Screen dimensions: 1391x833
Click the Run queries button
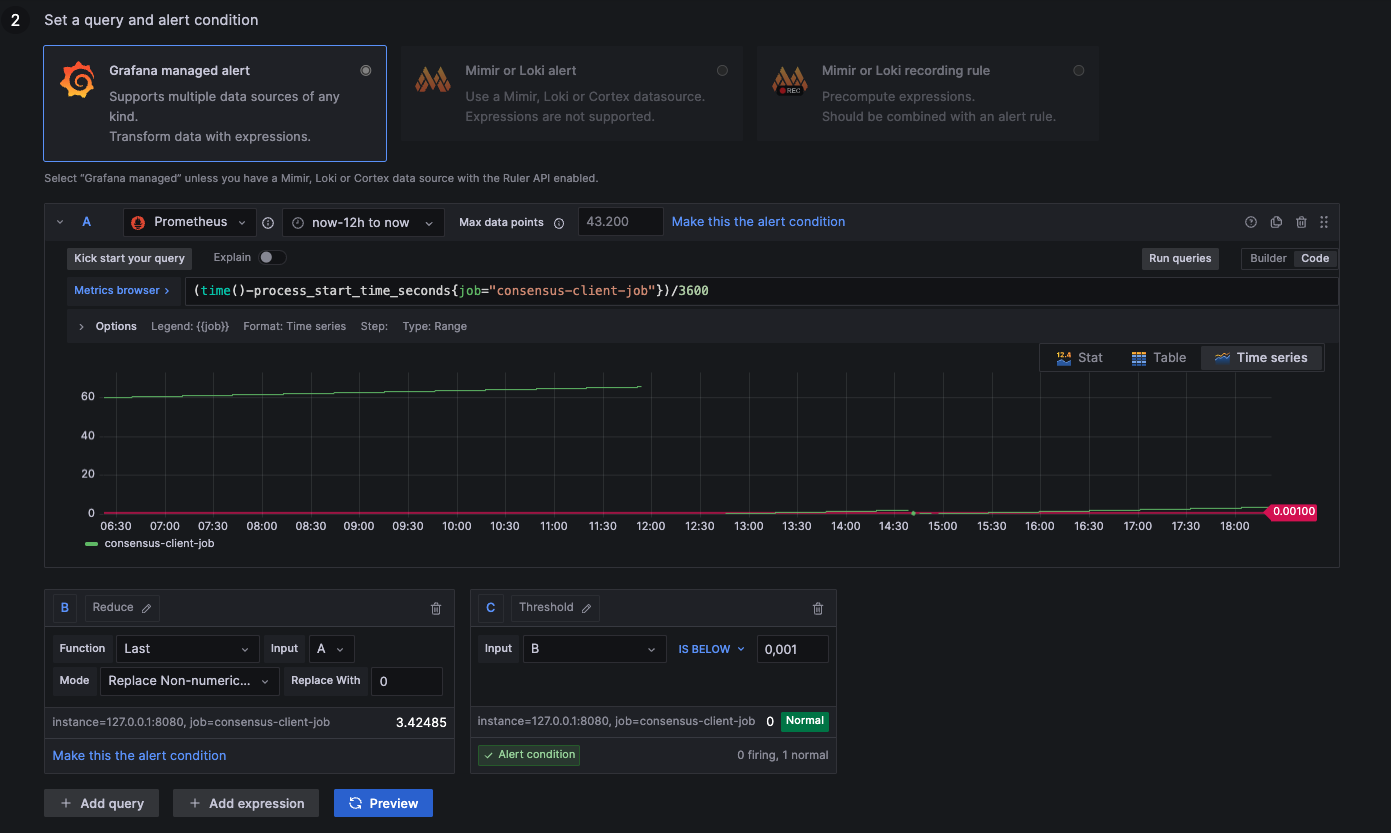pos(1180,258)
